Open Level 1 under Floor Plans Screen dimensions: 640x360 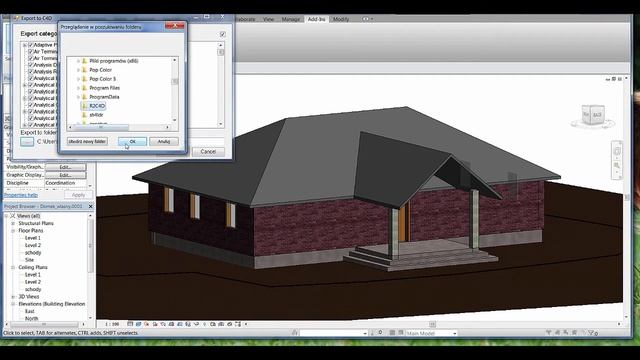coord(33,238)
